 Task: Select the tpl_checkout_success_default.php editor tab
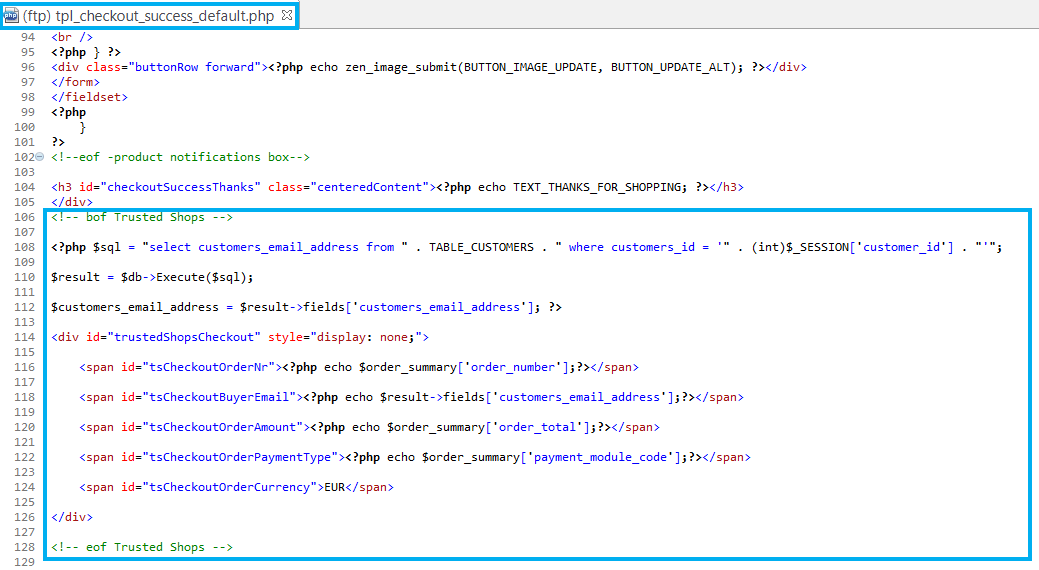[148, 15]
